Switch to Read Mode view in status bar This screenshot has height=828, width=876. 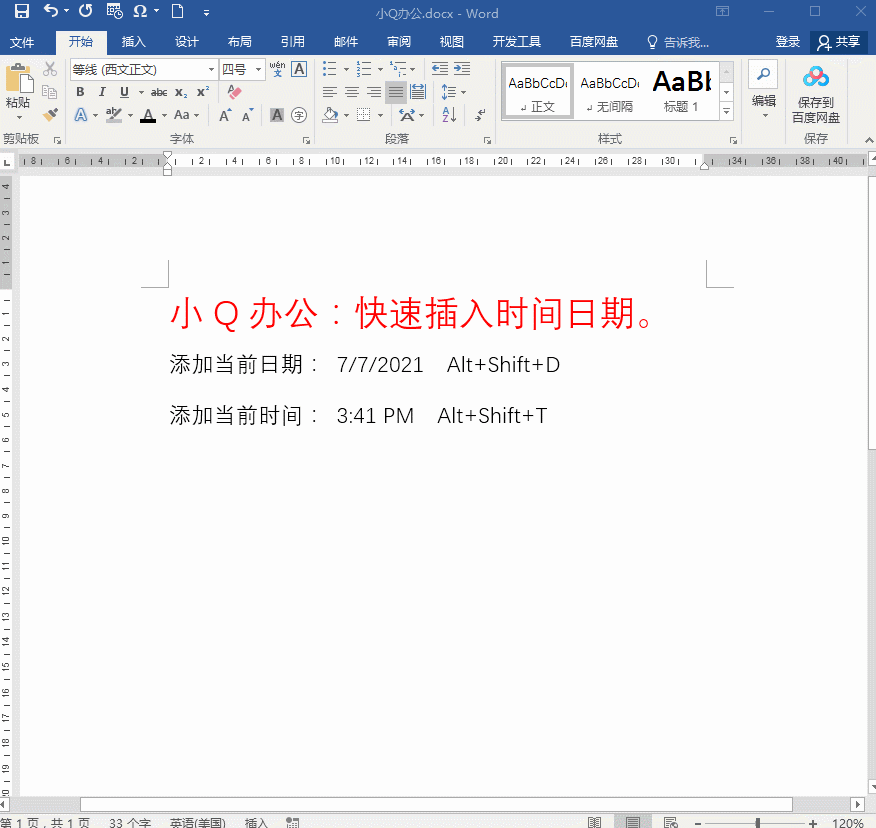594,822
